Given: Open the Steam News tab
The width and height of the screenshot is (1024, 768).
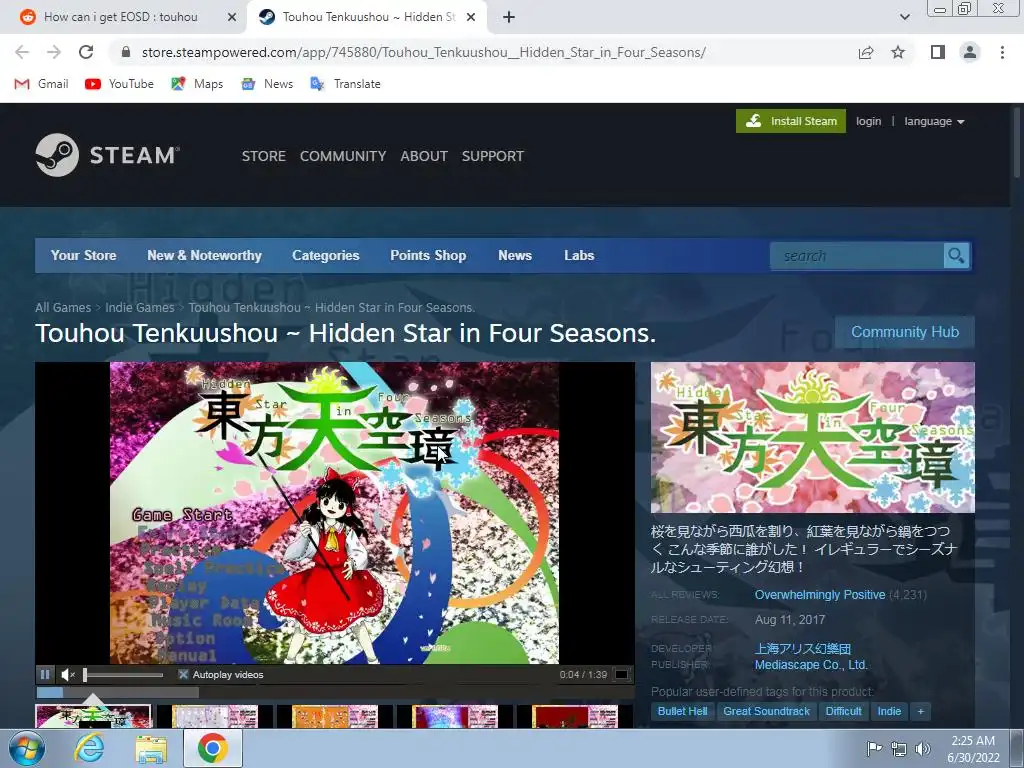Looking at the screenshot, I should click(x=515, y=255).
